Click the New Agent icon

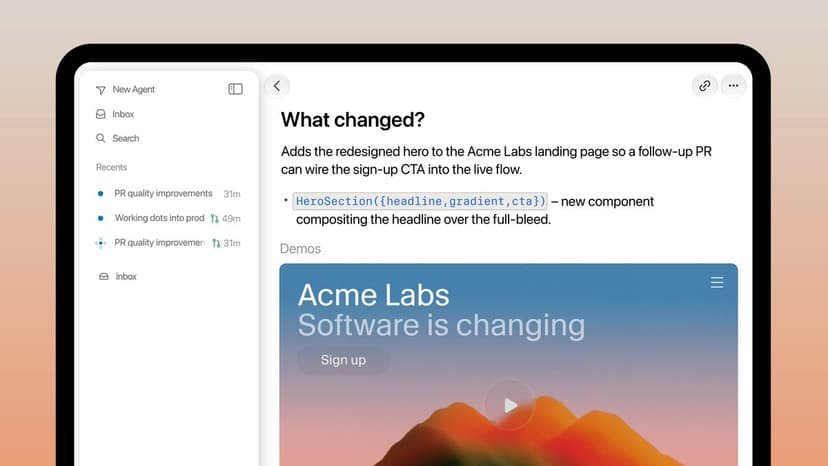(x=101, y=90)
